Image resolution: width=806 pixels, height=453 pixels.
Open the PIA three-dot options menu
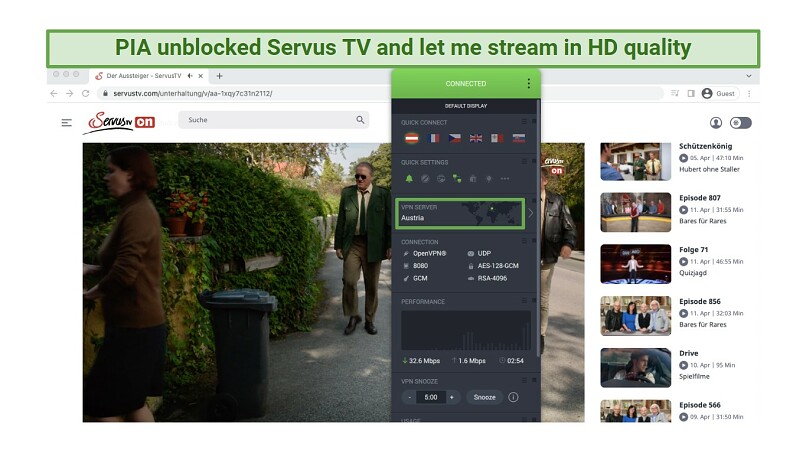tap(528, 83)
